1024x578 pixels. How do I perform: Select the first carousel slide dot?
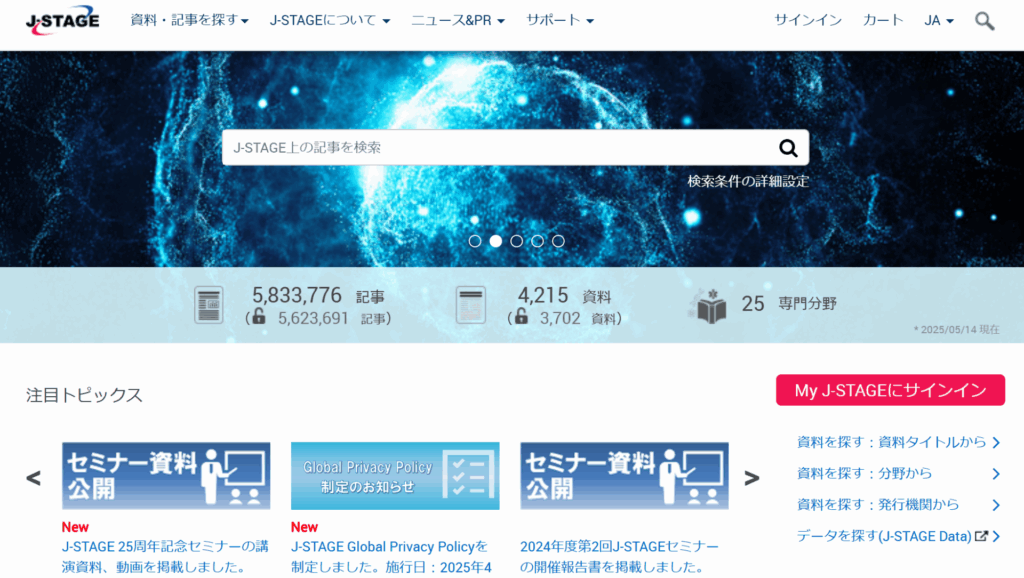[x=475, y=241]
